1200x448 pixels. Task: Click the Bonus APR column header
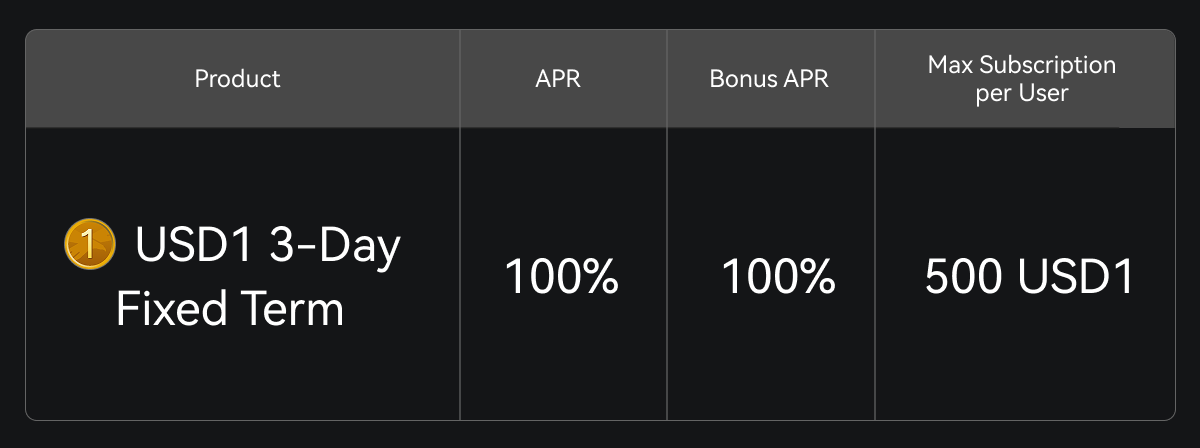point(769,79)
